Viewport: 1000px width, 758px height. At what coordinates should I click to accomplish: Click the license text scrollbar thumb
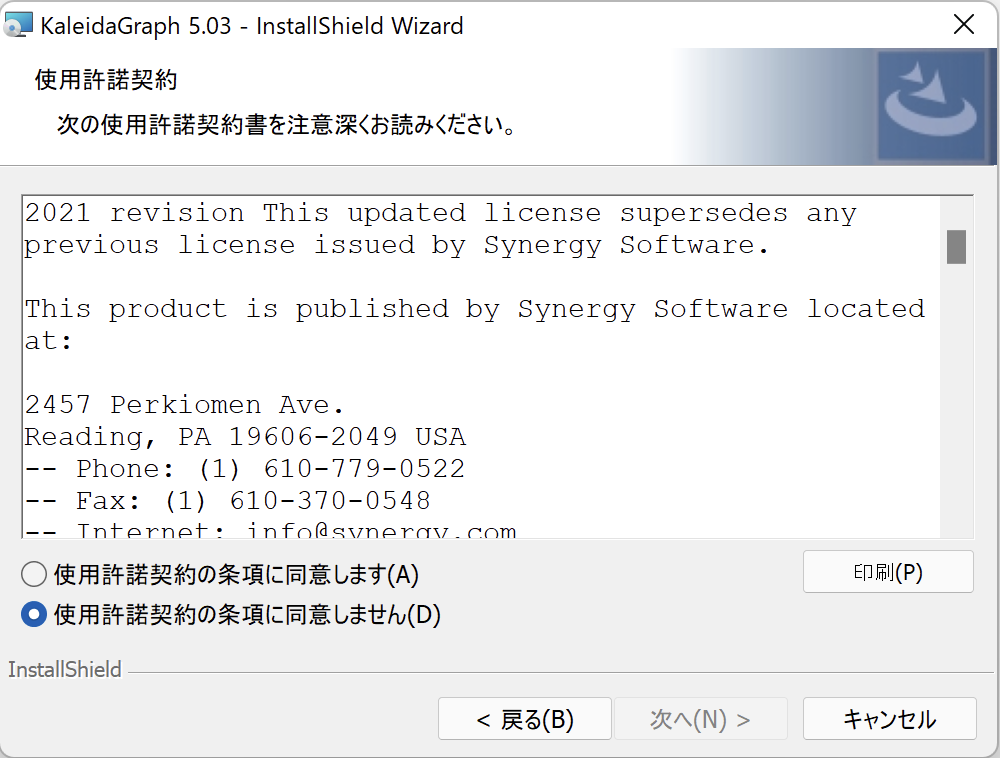(x=956, y=246)
